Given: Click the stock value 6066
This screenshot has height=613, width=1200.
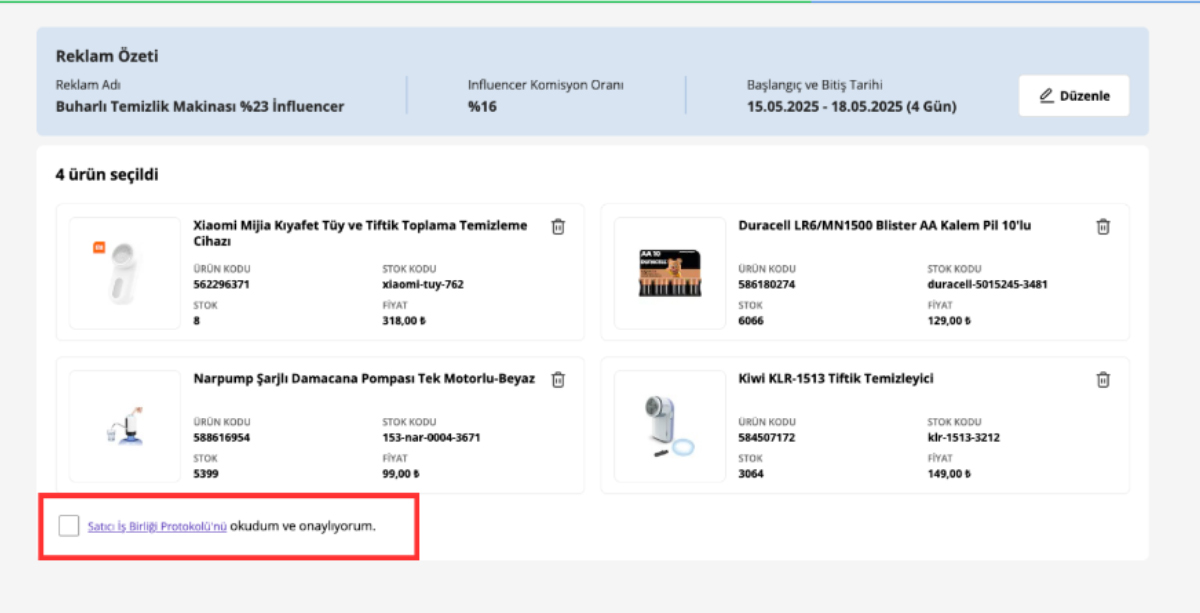Looking at the screenshot, I should coord(751,321).
